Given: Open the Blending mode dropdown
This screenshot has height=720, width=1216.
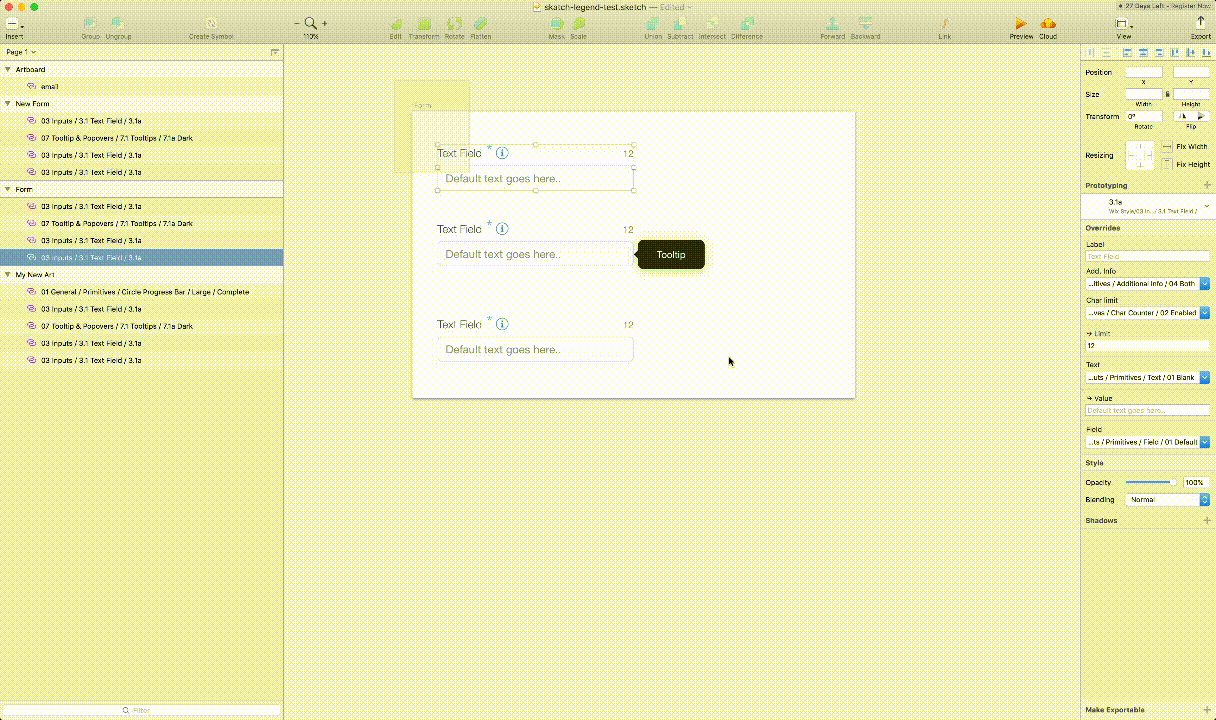Looking at the screenshot, I should pyautogui.click(x=1167, y=499).
